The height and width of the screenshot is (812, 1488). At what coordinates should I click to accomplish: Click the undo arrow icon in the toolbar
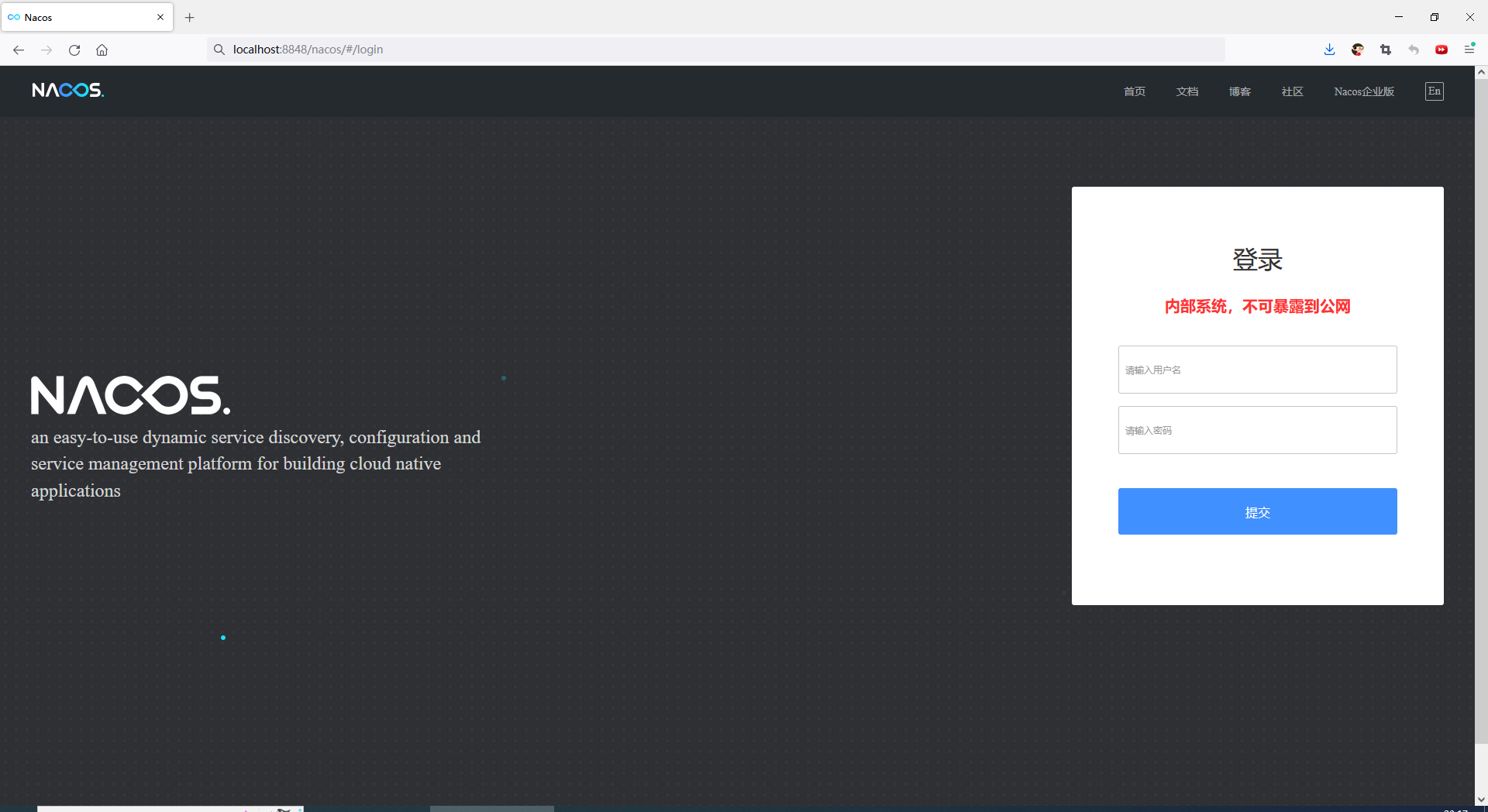pos(1413,50)
